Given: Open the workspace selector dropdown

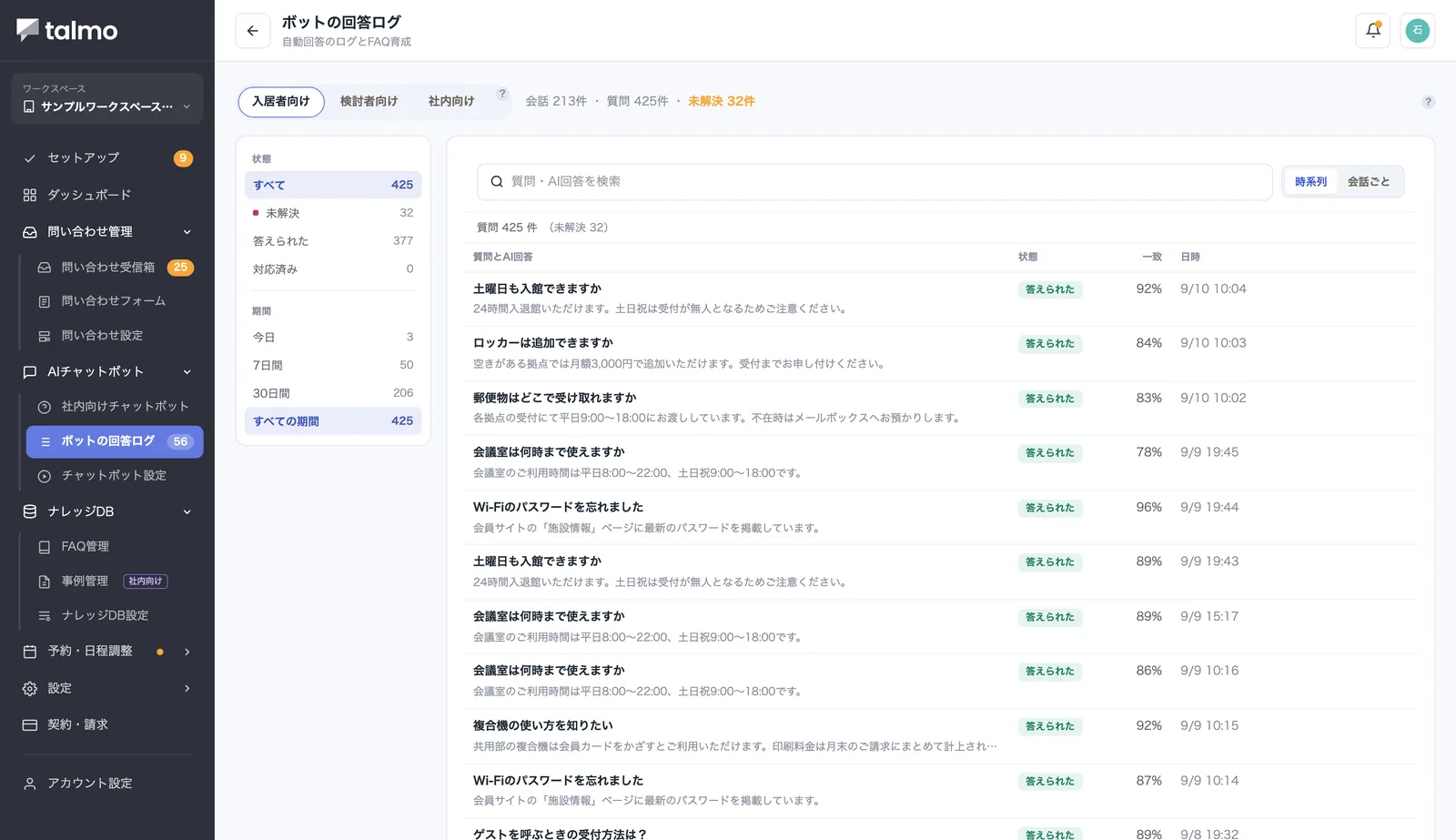Looking at the screenshot, I should coord(107,98).
